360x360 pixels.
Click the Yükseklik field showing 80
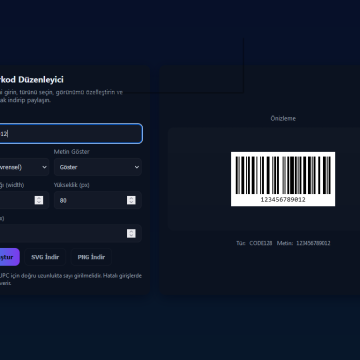(x=98, y=200)
